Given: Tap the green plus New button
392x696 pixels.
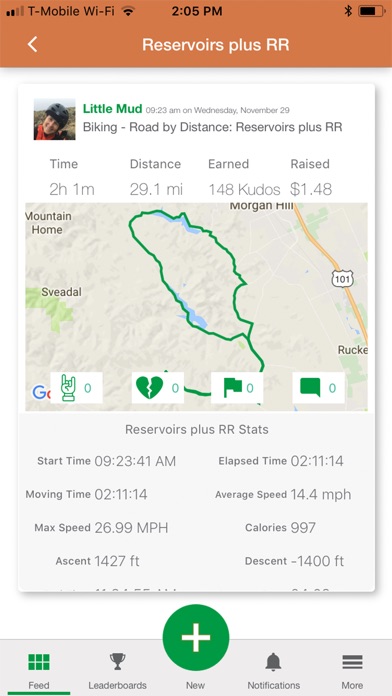Looking at the screenshot, I should click(196, 637).
